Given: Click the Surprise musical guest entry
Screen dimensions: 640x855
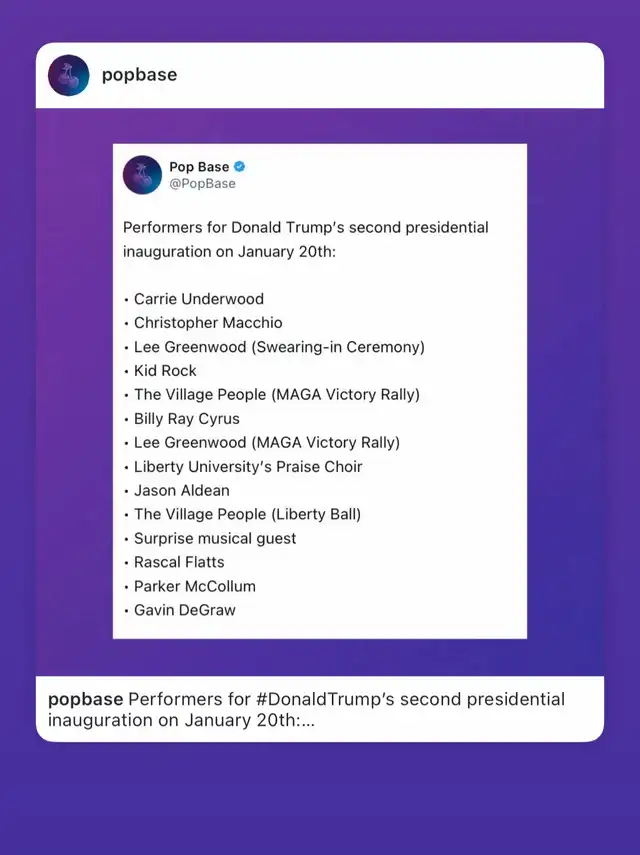Looking at the screenshot, I should pyautogui.click(x=215, y=539).
